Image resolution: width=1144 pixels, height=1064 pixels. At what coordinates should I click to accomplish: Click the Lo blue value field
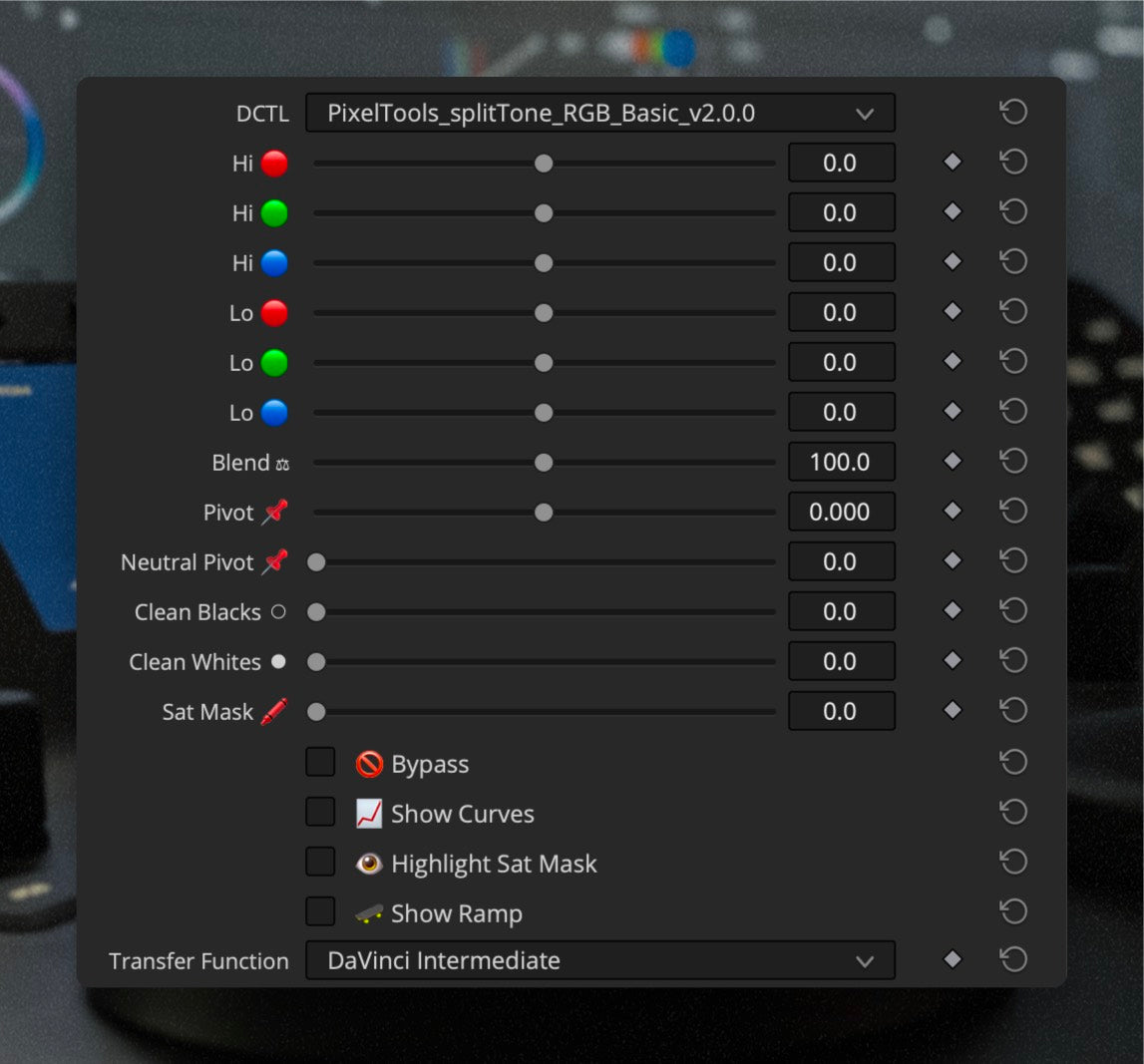click(841, 412)
